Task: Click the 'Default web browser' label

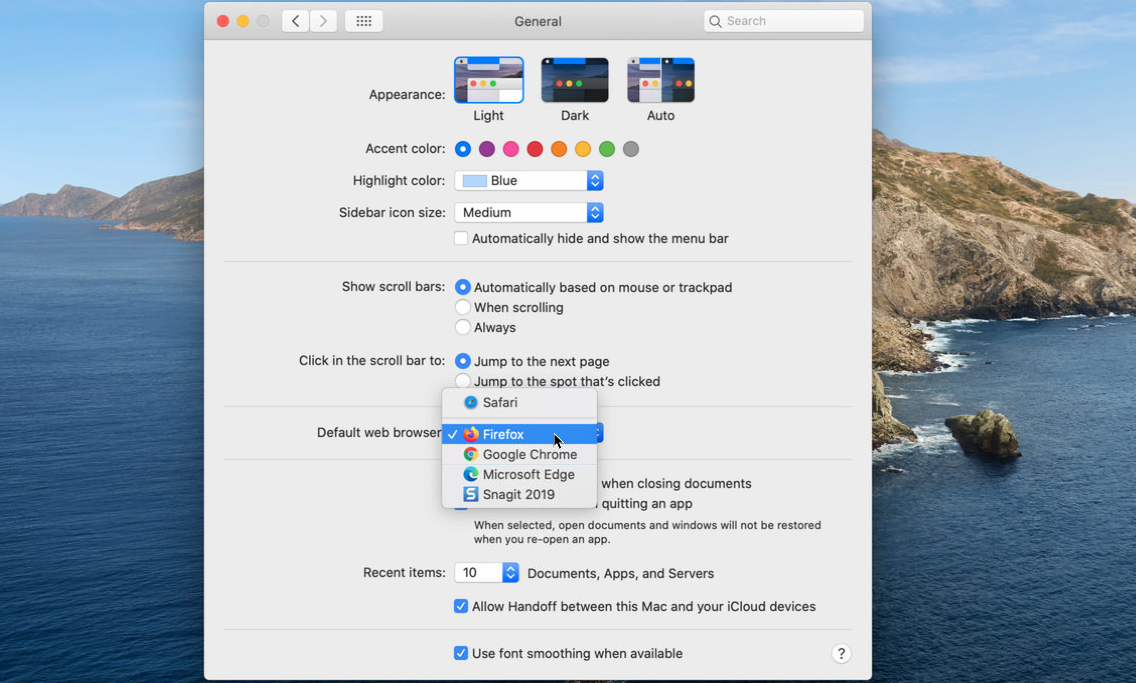Action: pos(379,432)
